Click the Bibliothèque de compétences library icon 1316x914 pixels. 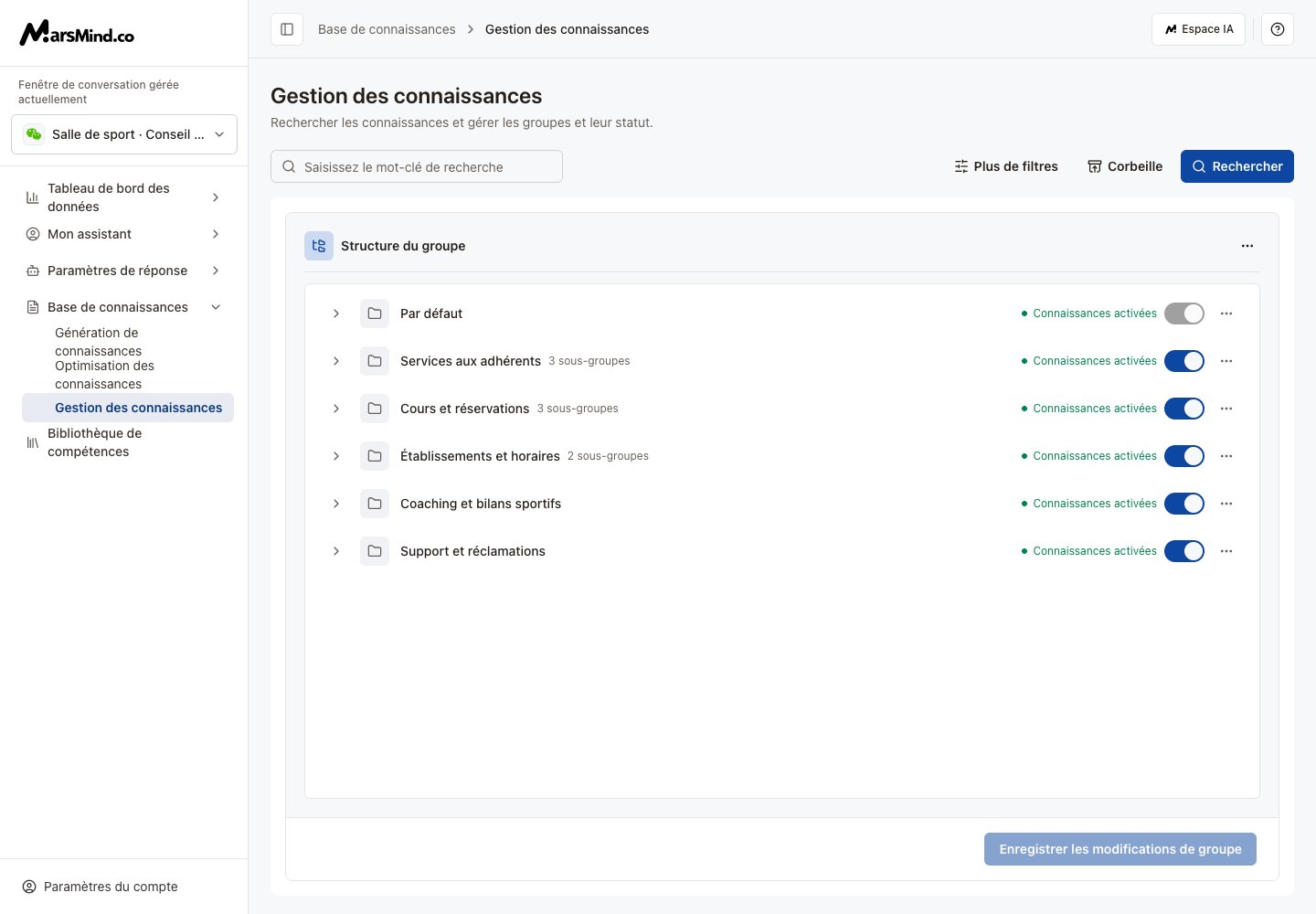[33, 442]
